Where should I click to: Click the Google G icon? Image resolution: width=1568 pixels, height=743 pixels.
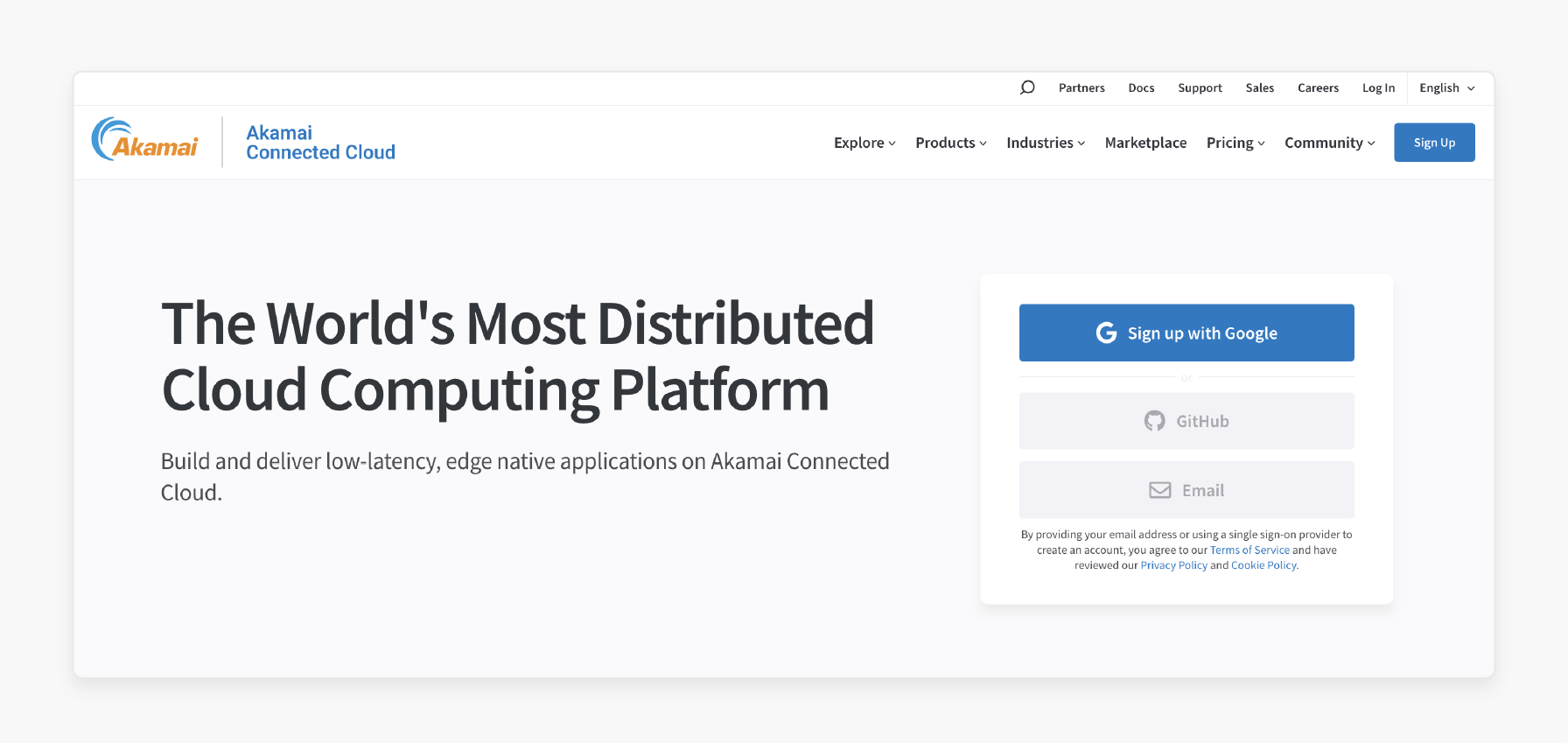click(1106, 333)
